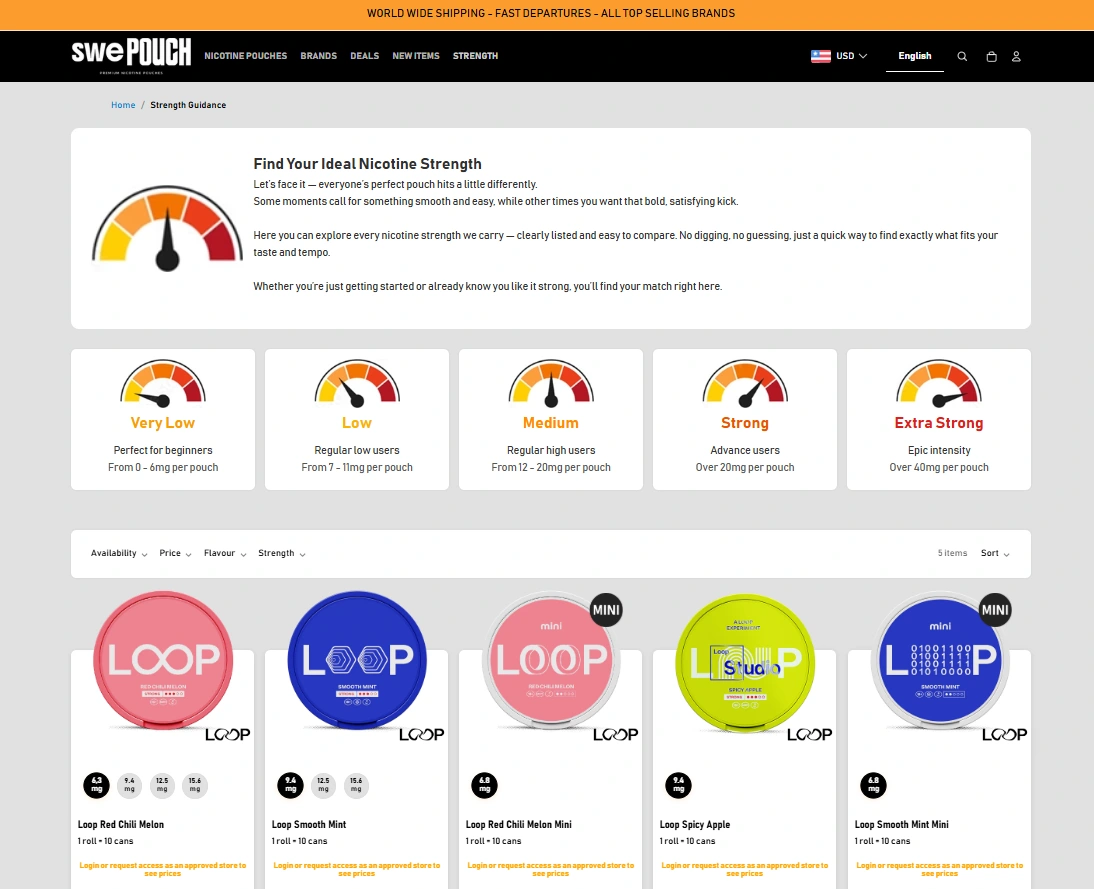Select 6.3 mg for Loop Red Chili Melon
This screenshot has width=1094, height=889.
tap(97, 785)
